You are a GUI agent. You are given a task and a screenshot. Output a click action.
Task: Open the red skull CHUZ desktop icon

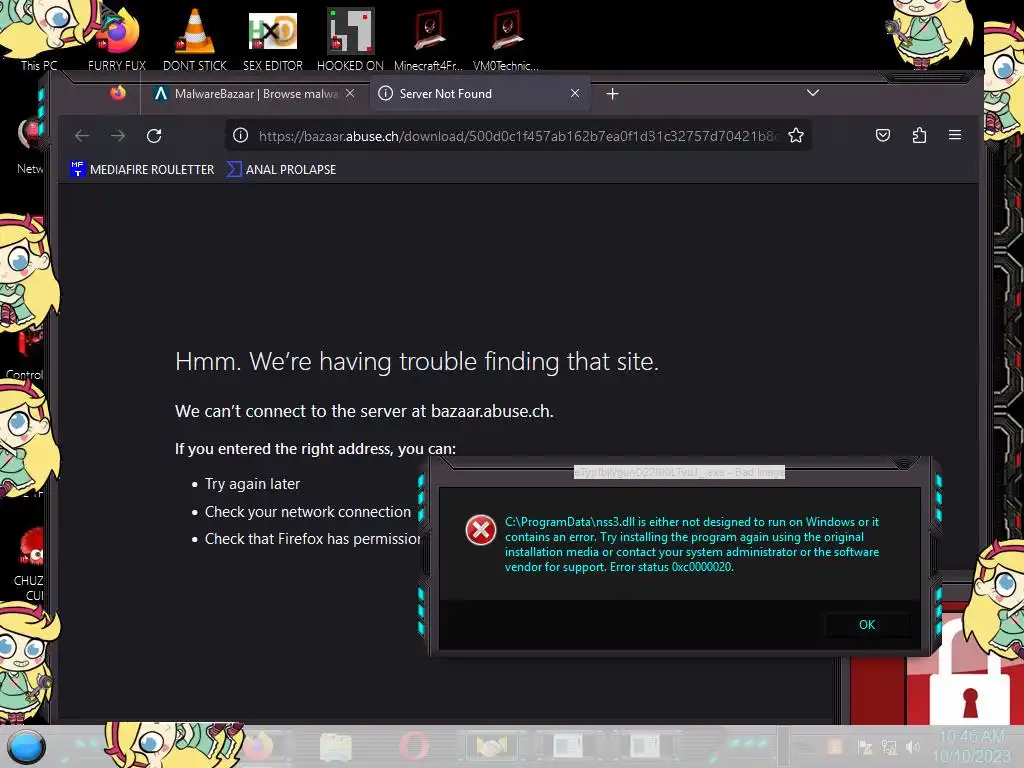click(x=29, y=565)
